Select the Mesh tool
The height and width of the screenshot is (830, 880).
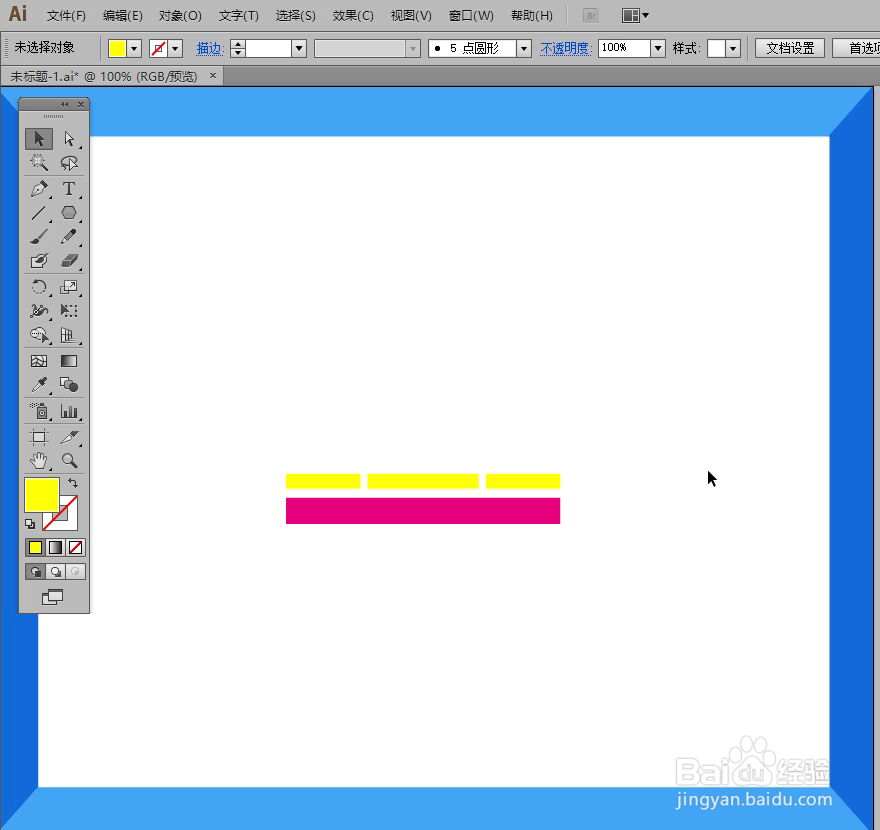[x=39, y=361]
